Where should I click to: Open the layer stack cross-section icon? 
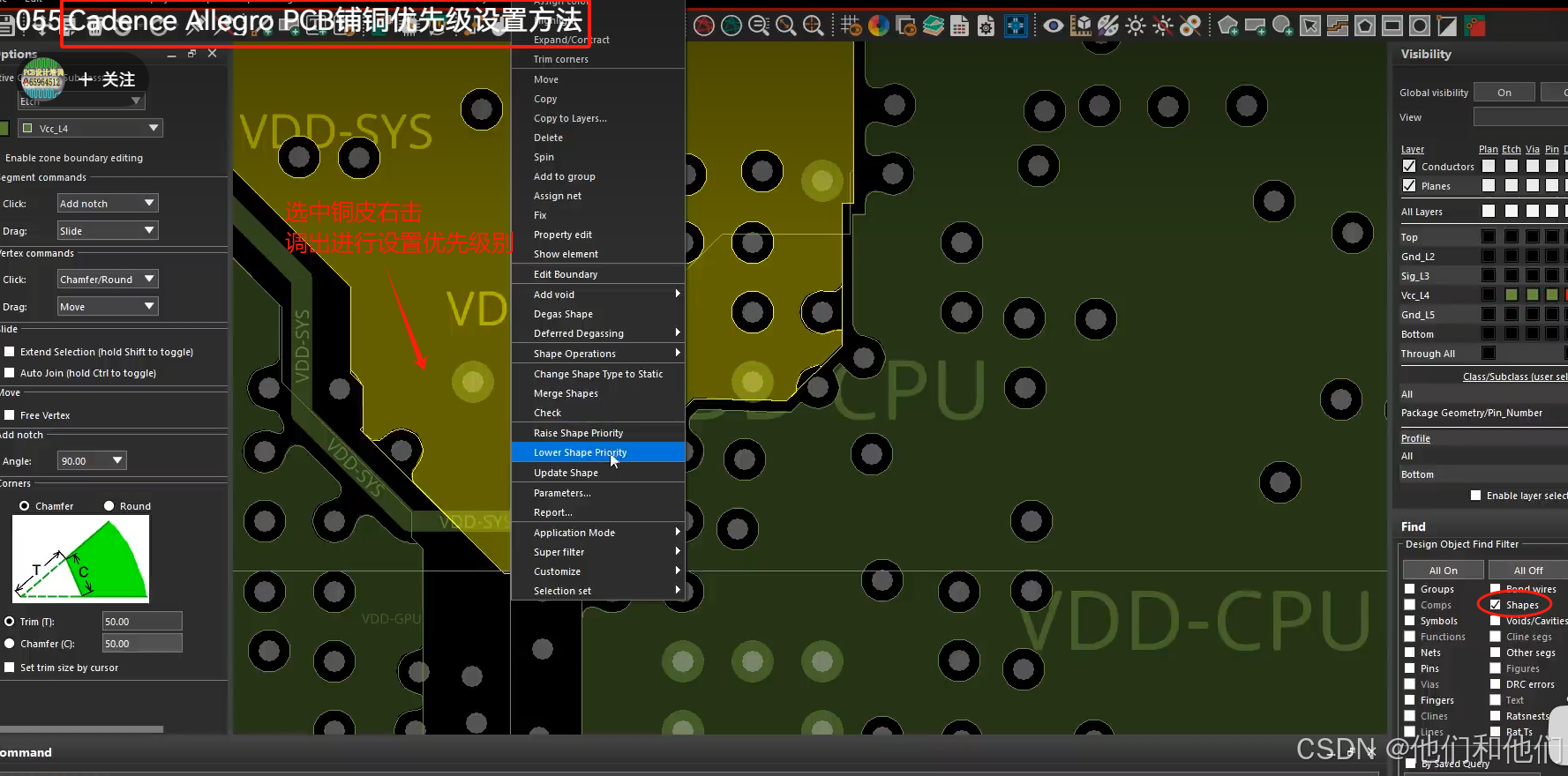934,26
